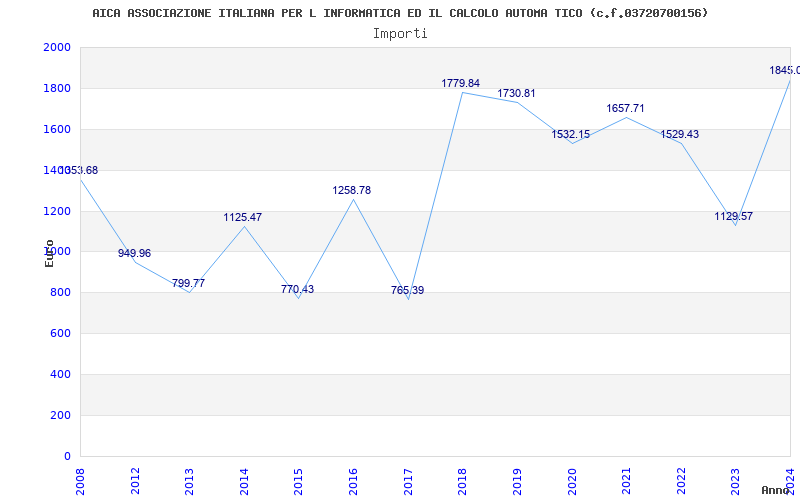Click the 1730.81 data label
Screen dimensions: 800x500
point(516,93)
